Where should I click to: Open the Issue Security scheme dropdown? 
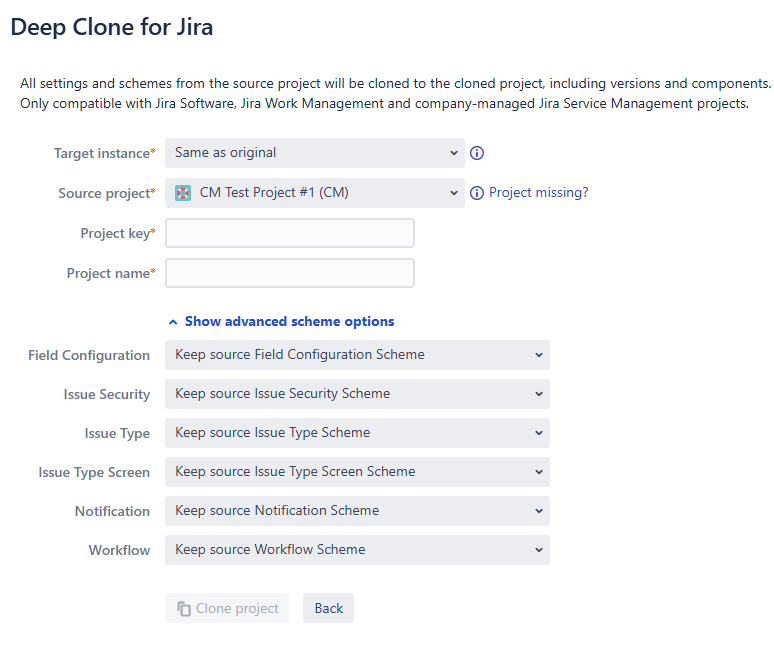click(x=357, y=394)
